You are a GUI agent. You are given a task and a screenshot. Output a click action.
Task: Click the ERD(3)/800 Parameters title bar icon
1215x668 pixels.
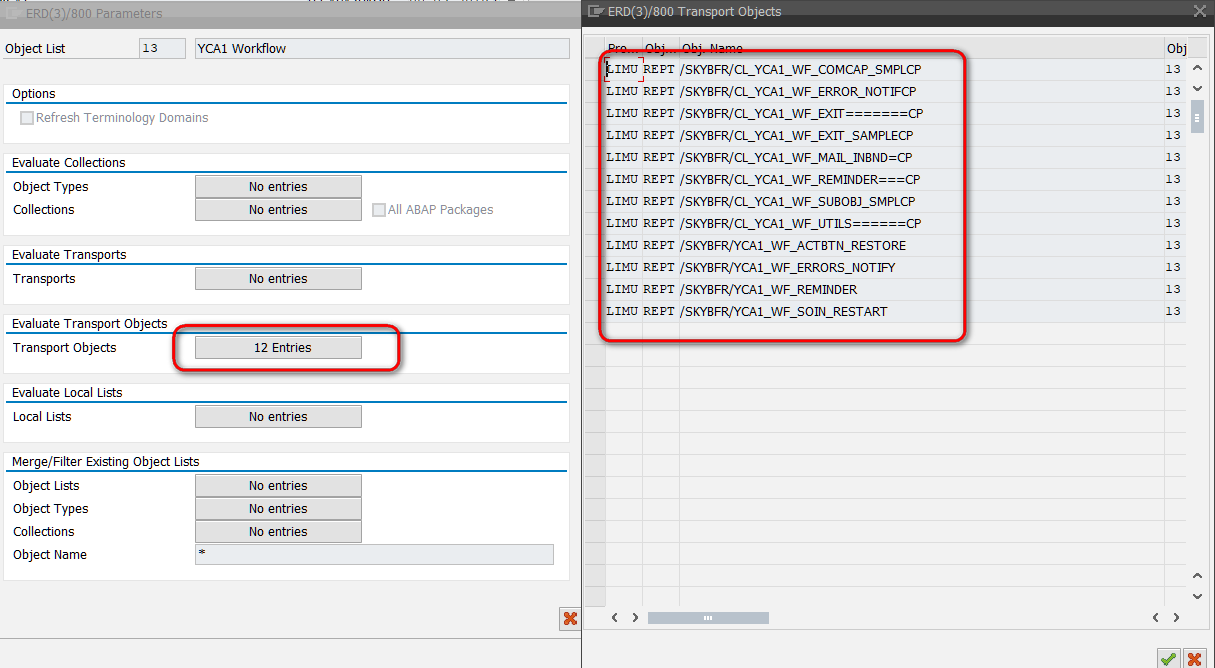pyautogui.click(x=13, y=13)
